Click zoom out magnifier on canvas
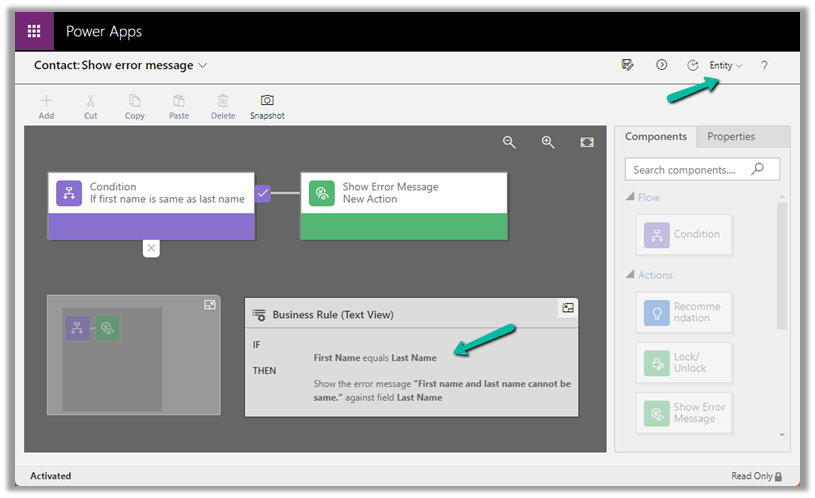Screen dimensions: 815x498 point(509,143)
